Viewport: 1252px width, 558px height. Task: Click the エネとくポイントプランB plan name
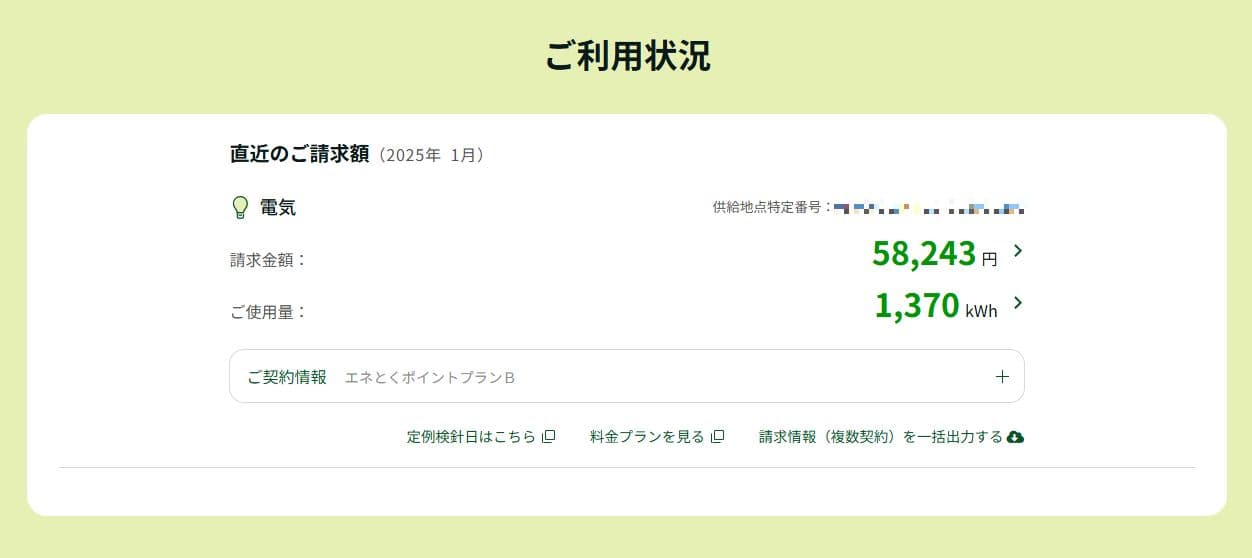pyautogui.click(x=430, y=378)
